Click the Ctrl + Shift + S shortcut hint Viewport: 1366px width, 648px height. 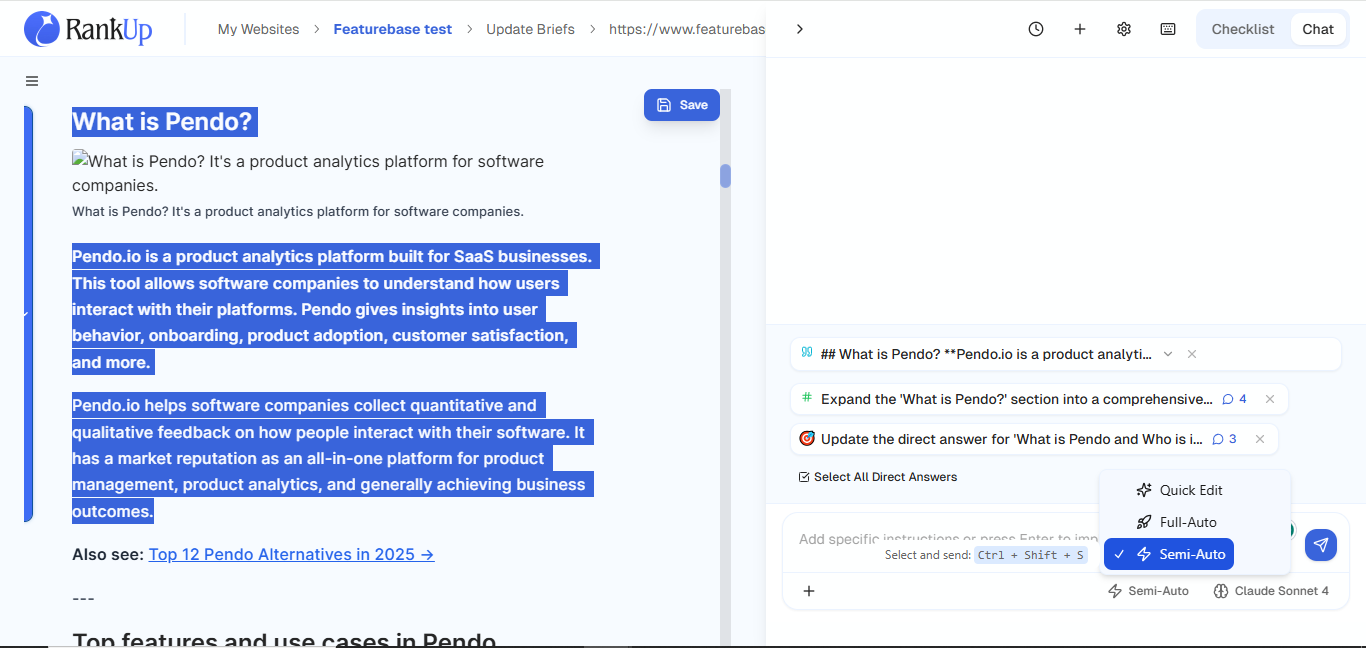(1031, 555)
